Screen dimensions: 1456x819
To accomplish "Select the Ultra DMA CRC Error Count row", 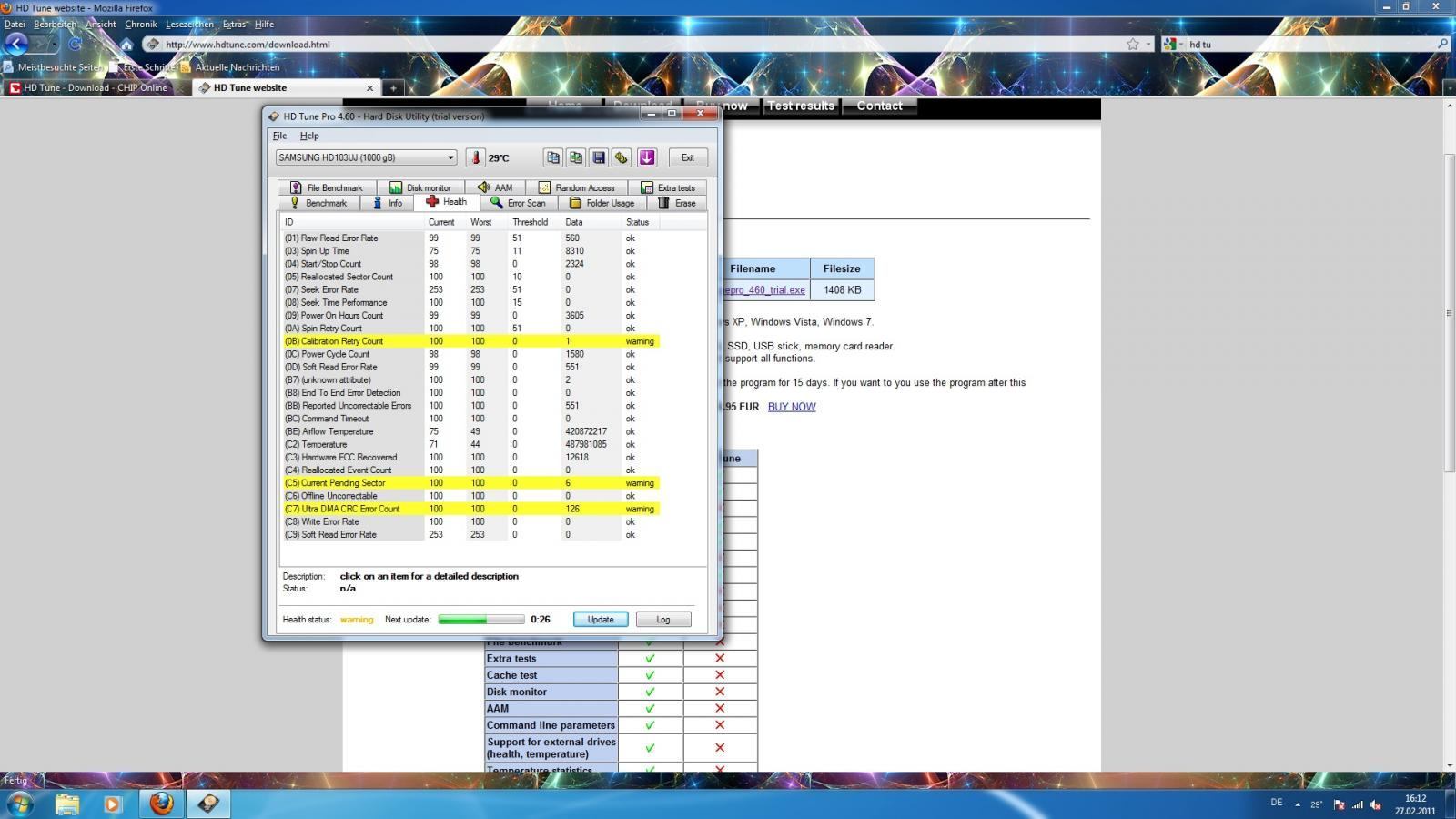I will point(470,509).
